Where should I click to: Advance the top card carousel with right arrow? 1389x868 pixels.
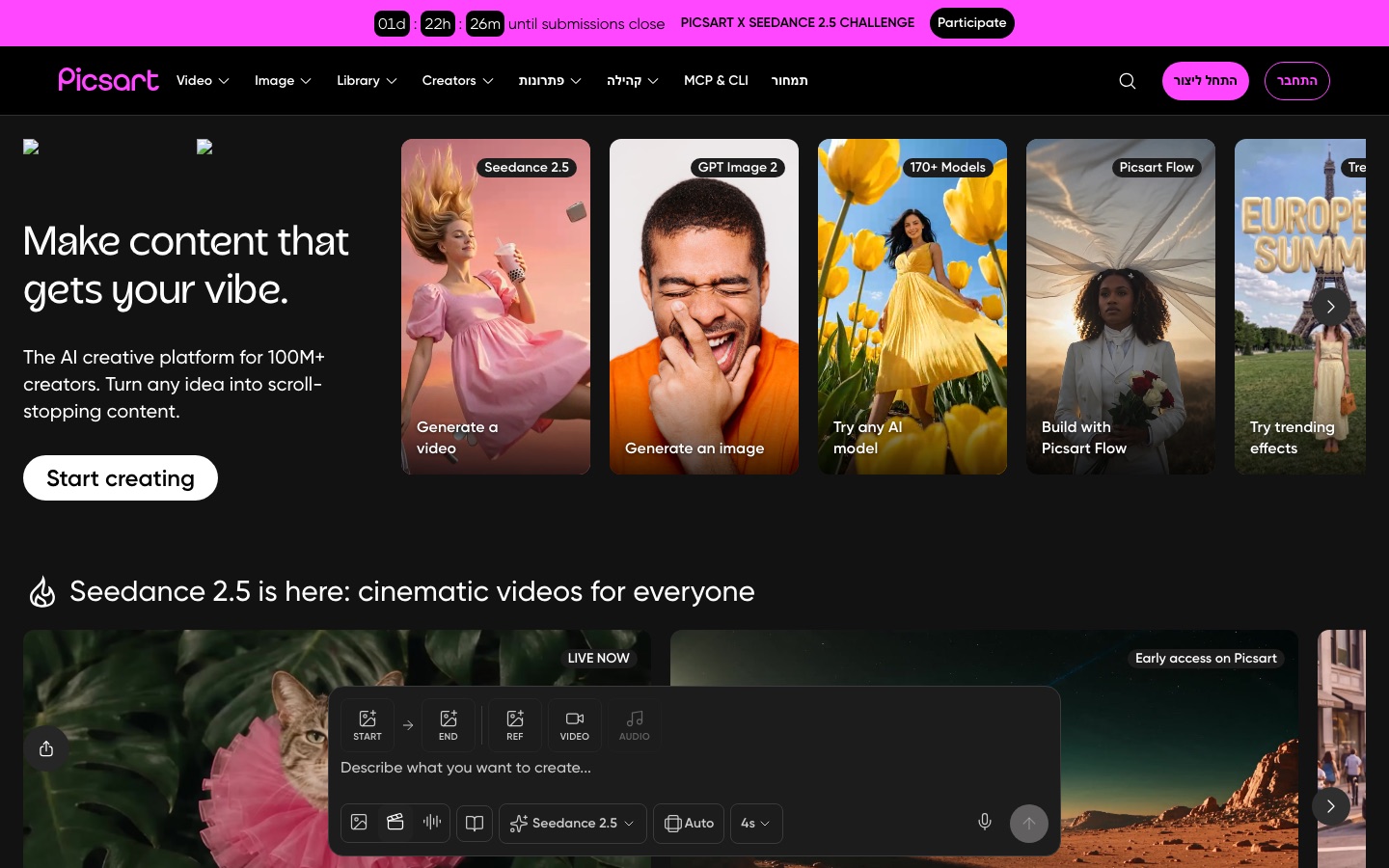1330,307
